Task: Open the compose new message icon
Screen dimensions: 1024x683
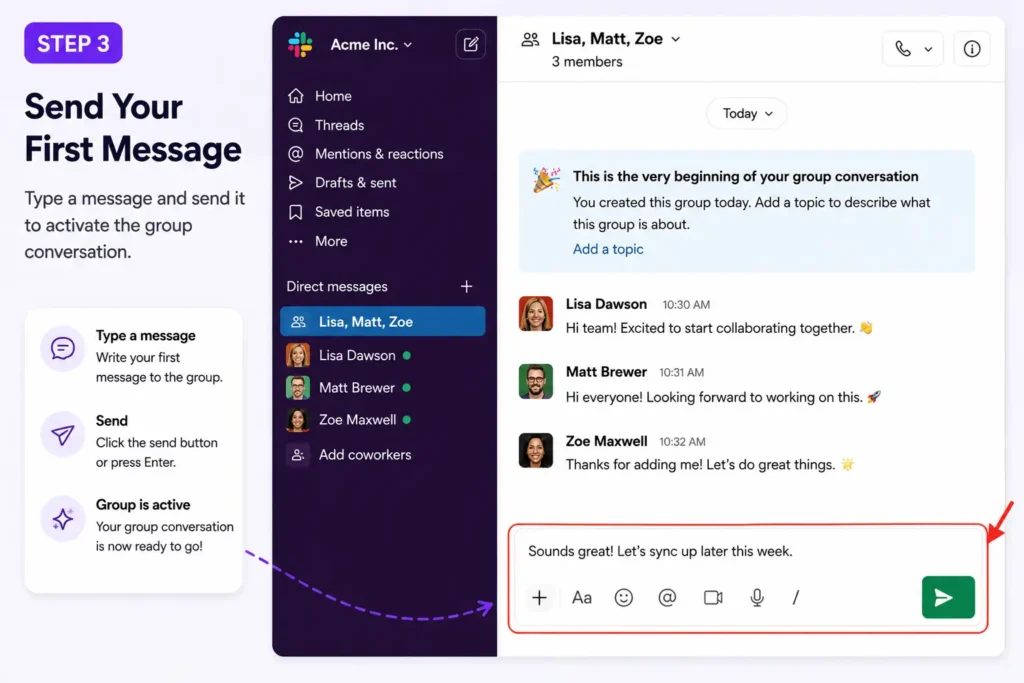Action: pos(470,44)
